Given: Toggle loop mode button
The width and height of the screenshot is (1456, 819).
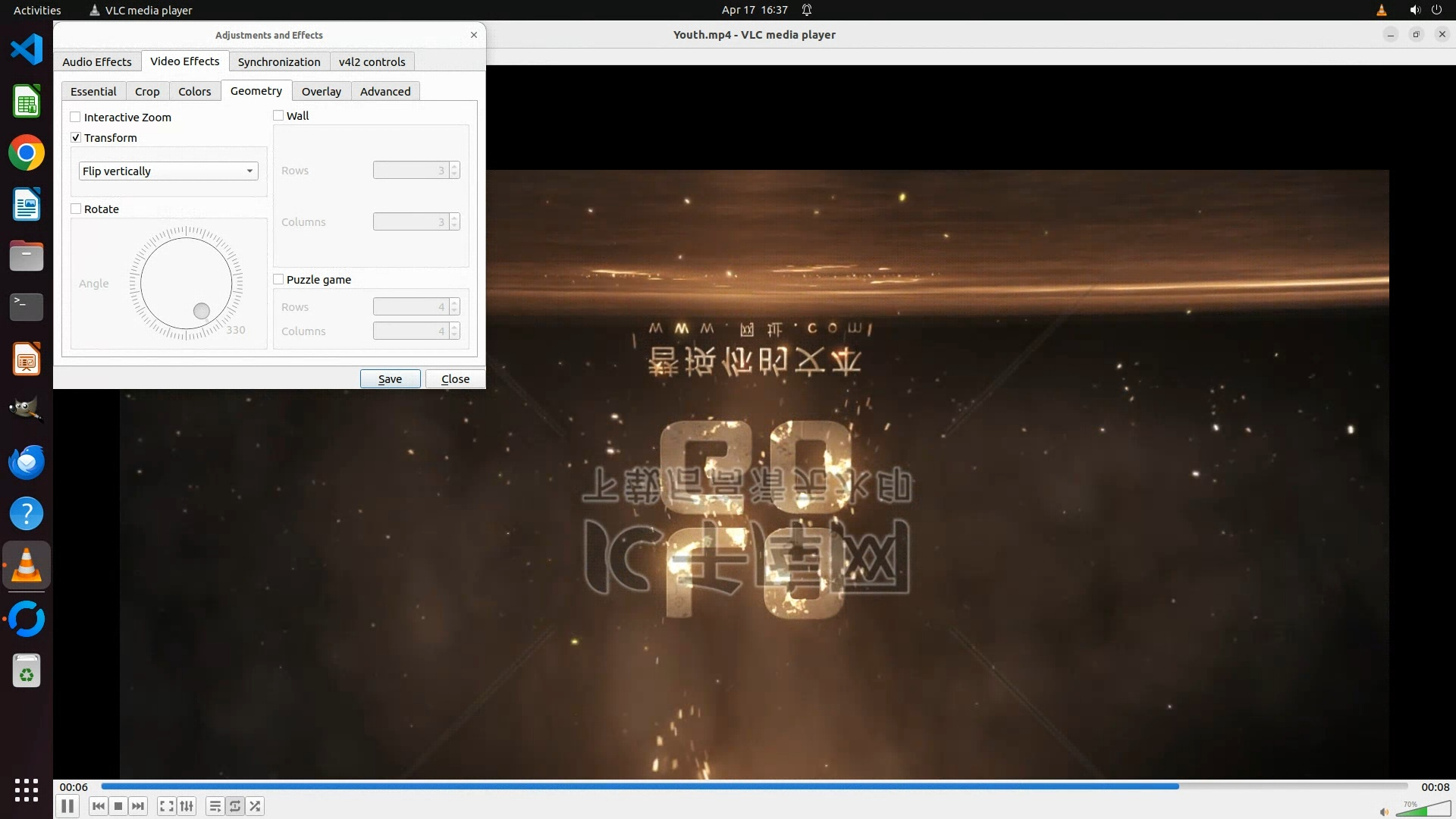Looking at the screenshot, I should (x=235, y=806).
